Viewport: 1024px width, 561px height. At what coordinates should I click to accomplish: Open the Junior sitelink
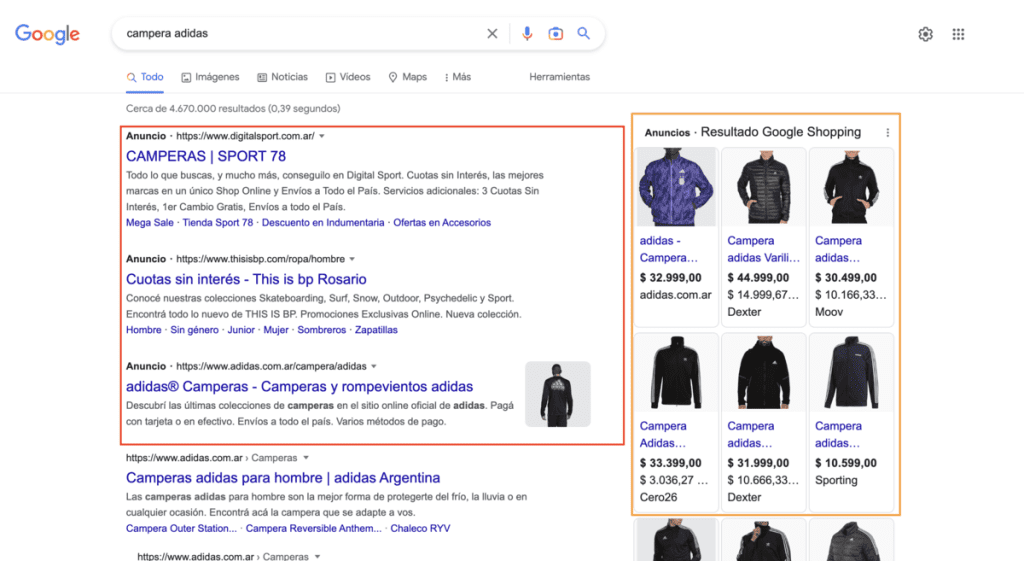click(x=241, y=330)
